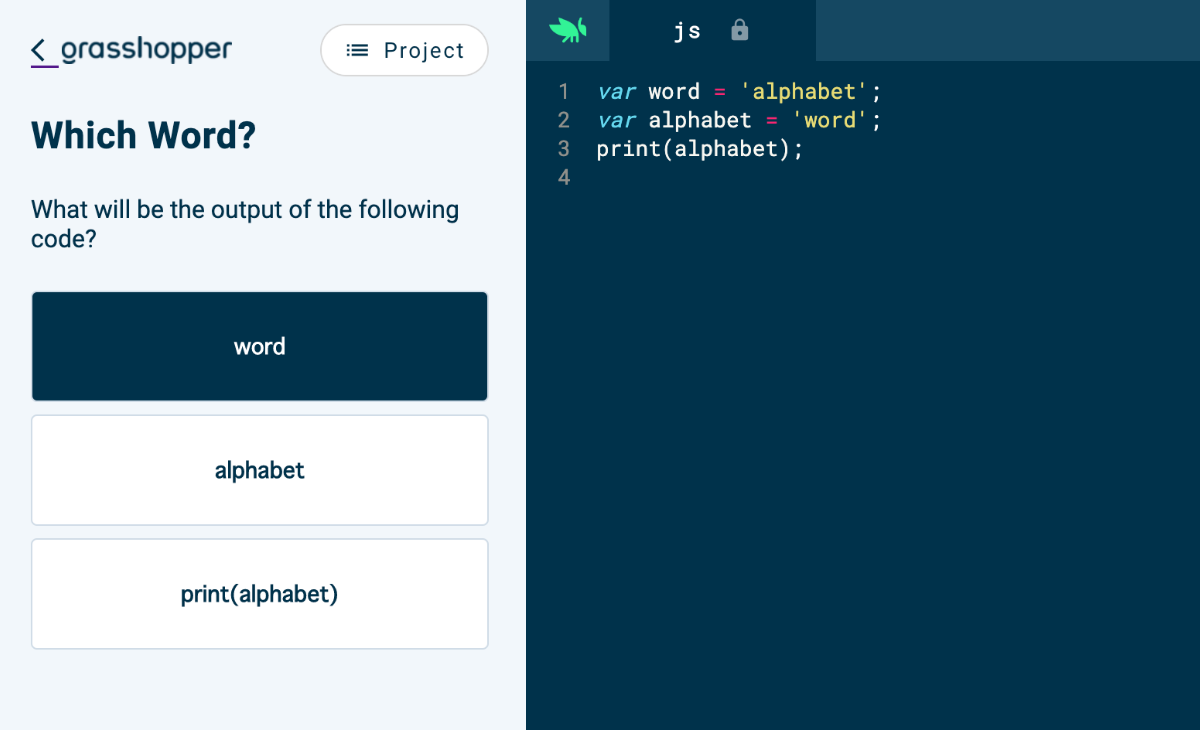Switch to the js tab
Image resolution: width=1200 pixels, height=730 pixels.
[x=687, y=30]
